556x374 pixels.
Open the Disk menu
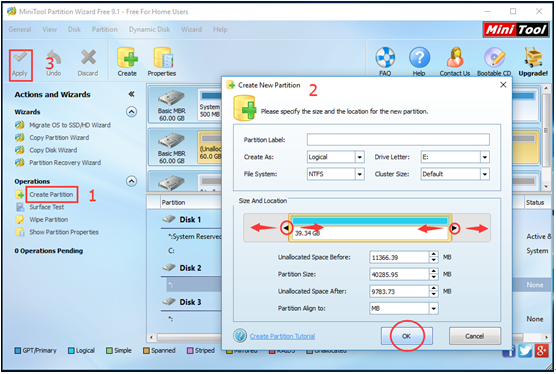point(74,29)
